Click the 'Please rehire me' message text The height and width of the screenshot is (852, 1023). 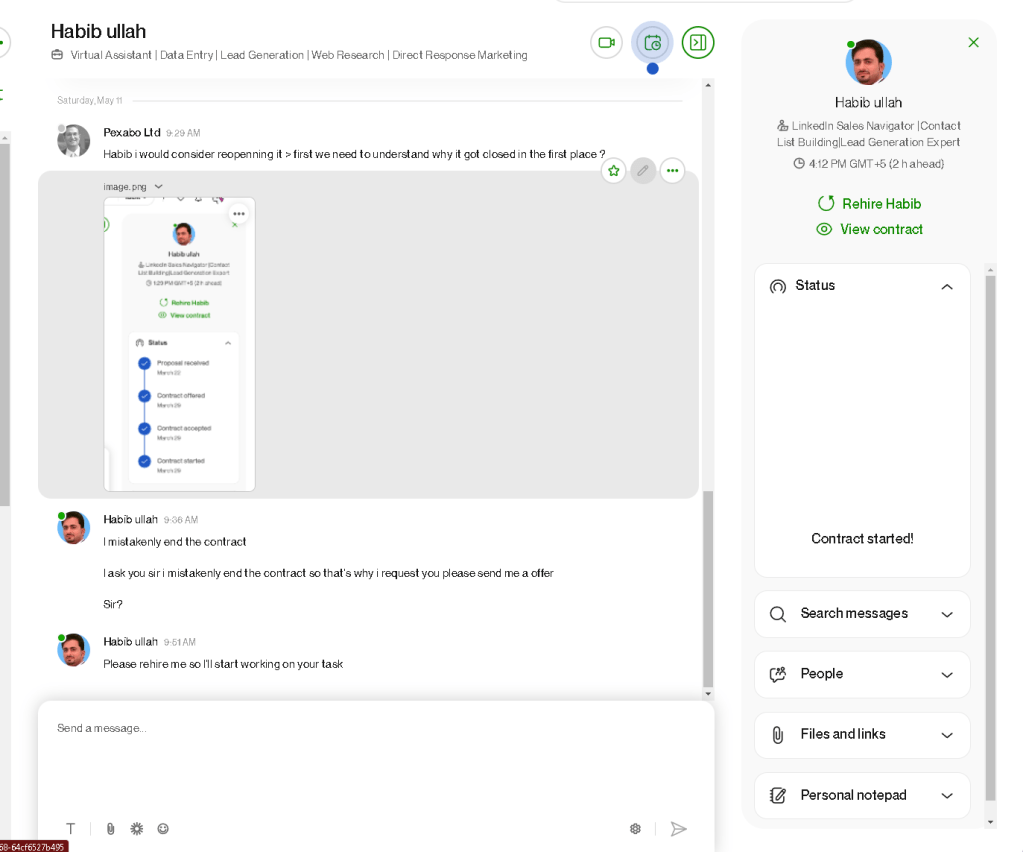[223, 664]
